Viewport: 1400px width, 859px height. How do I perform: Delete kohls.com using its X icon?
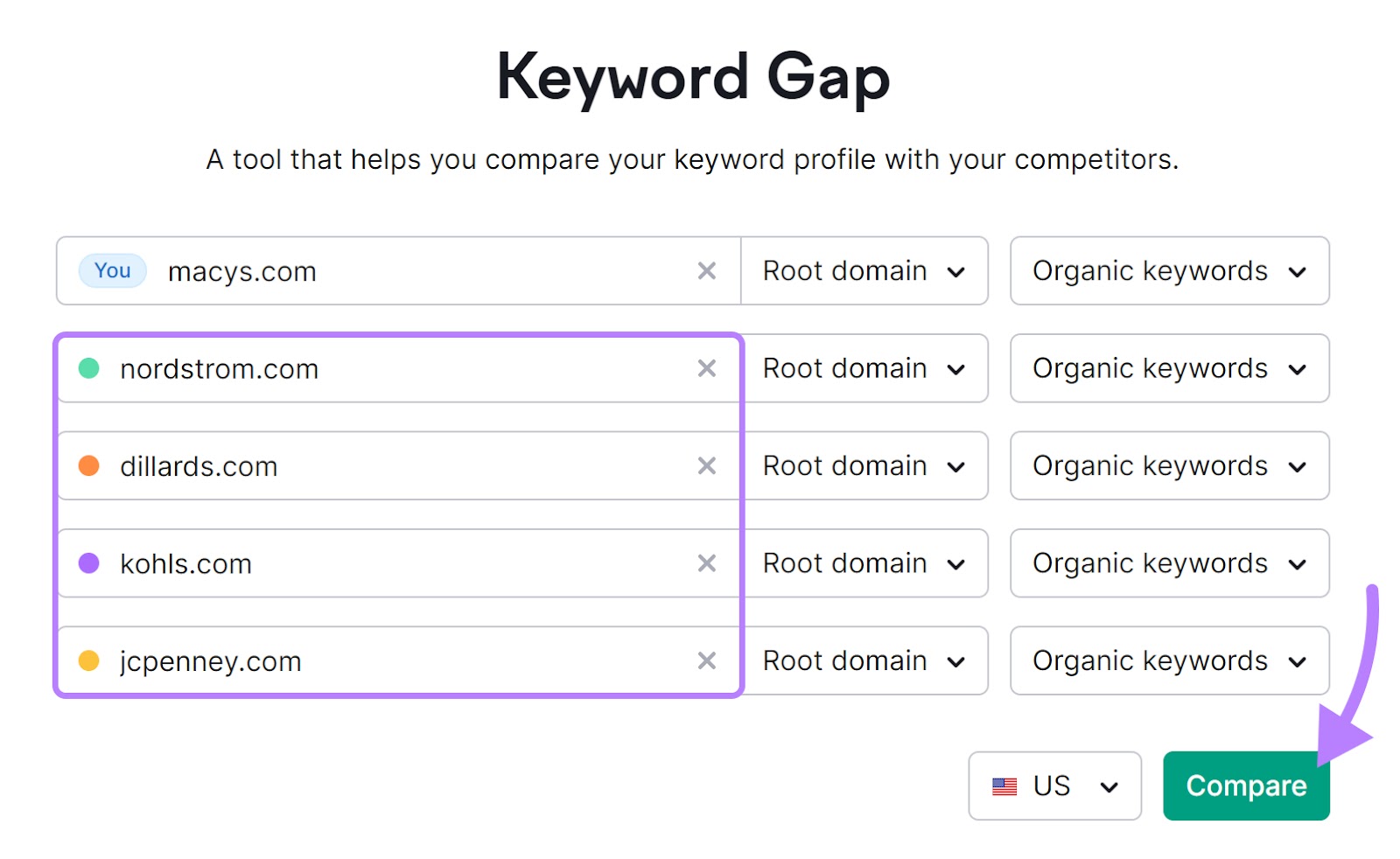(706, 563)
